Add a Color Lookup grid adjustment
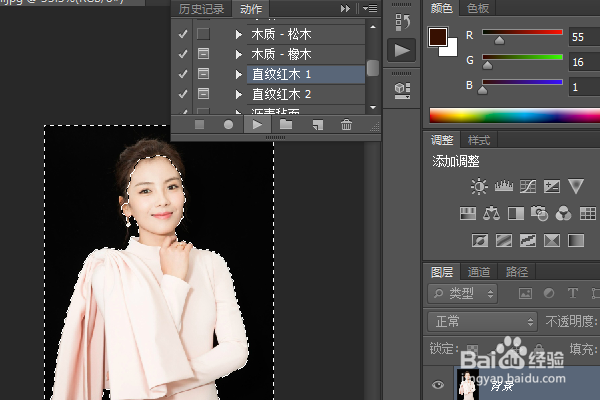 pyautogui.click(x=588, y=214)
